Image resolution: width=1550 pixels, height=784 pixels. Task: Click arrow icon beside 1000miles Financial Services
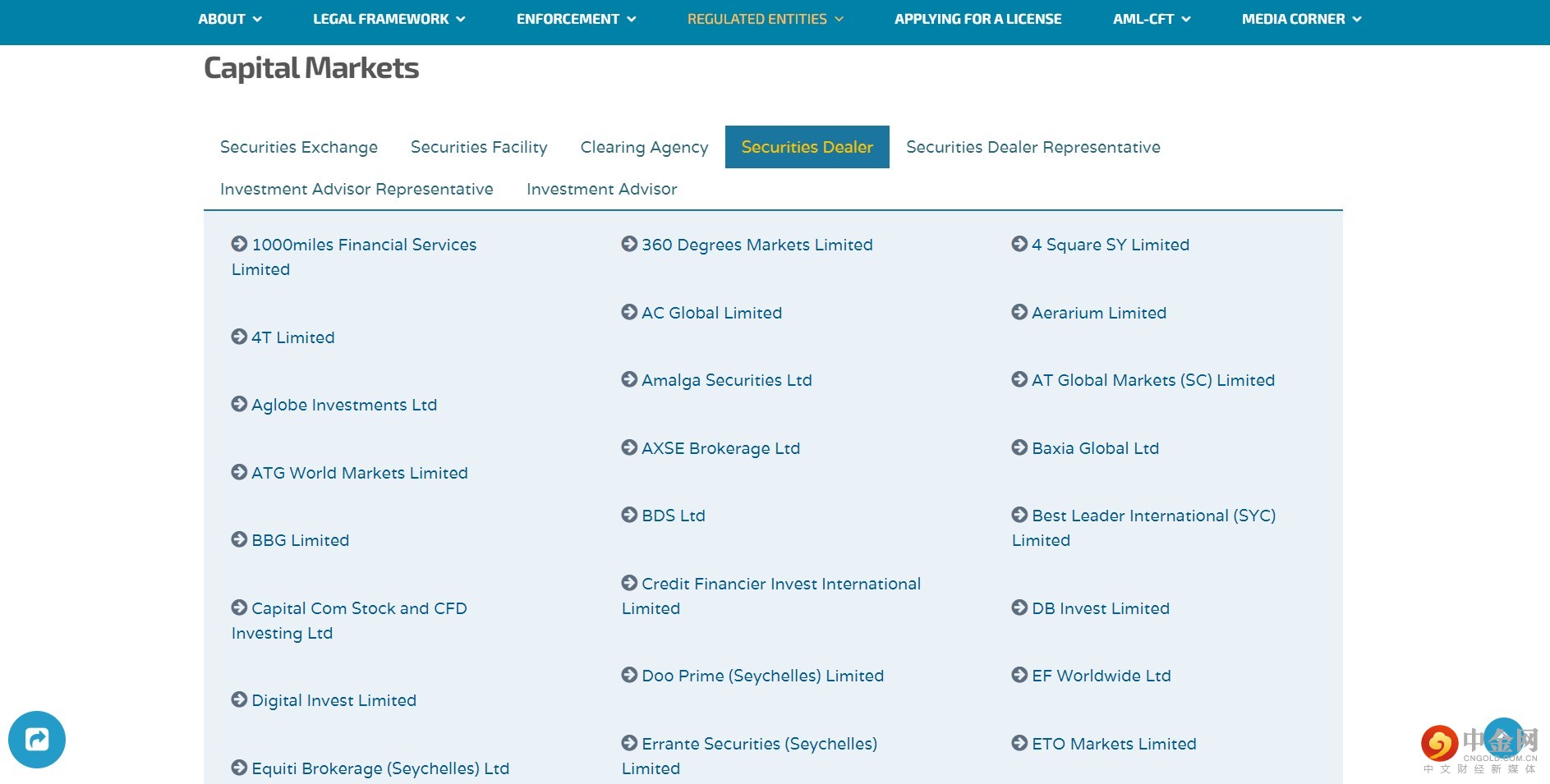pos(239,244)
